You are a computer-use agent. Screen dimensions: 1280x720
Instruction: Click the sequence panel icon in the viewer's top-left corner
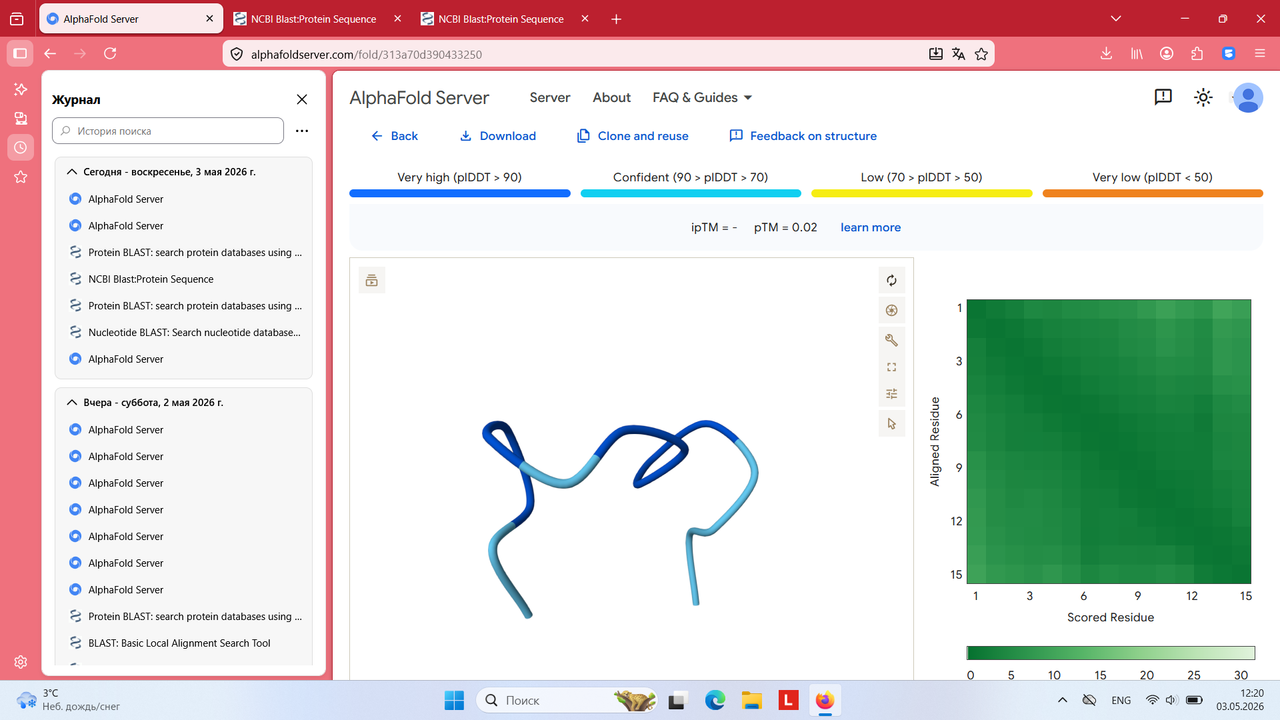tap(372, 281)
